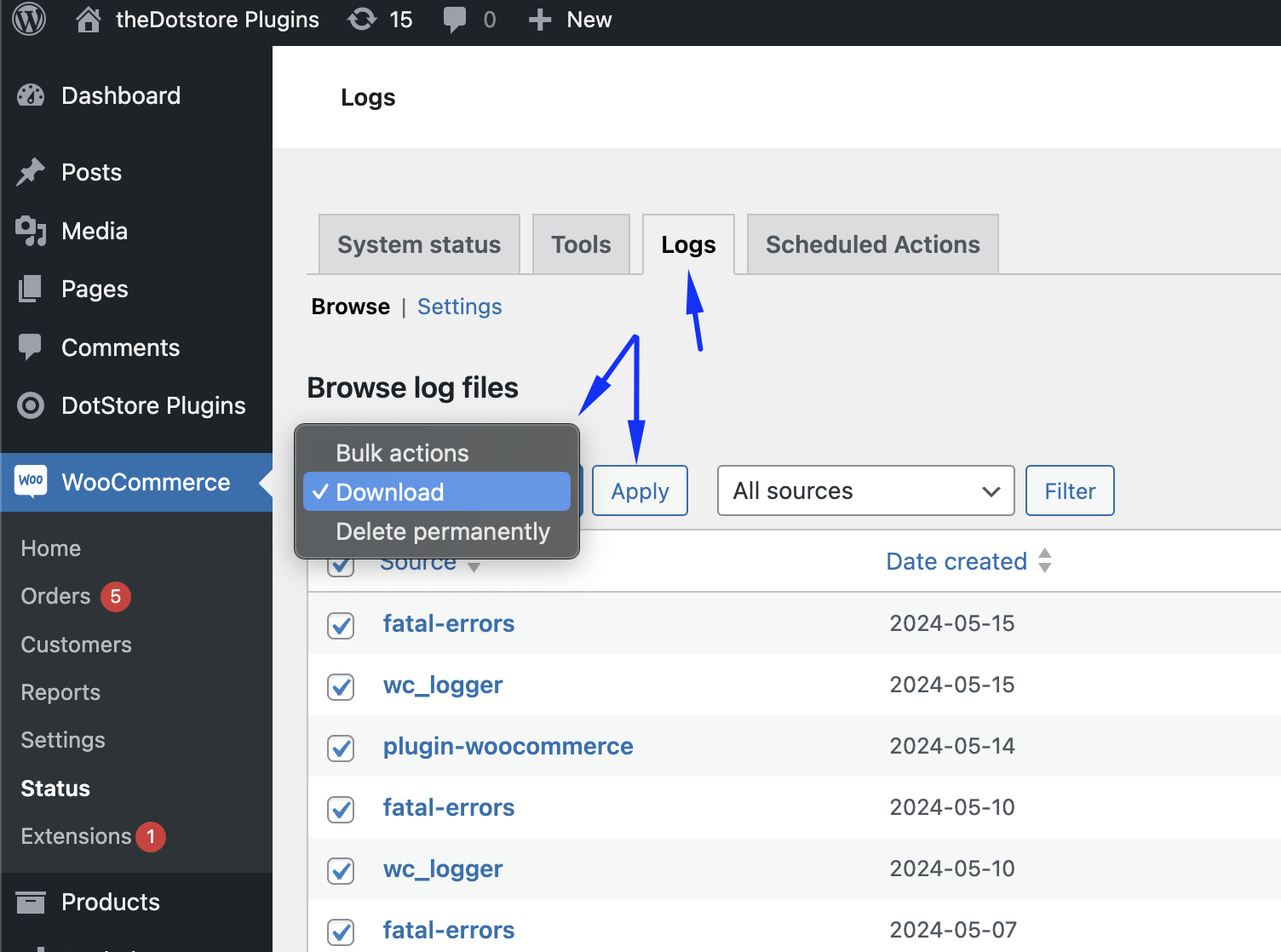This screenshot has height=952, width=1281.
Task: Click New in the admin bar
Action: click(589, 20)
